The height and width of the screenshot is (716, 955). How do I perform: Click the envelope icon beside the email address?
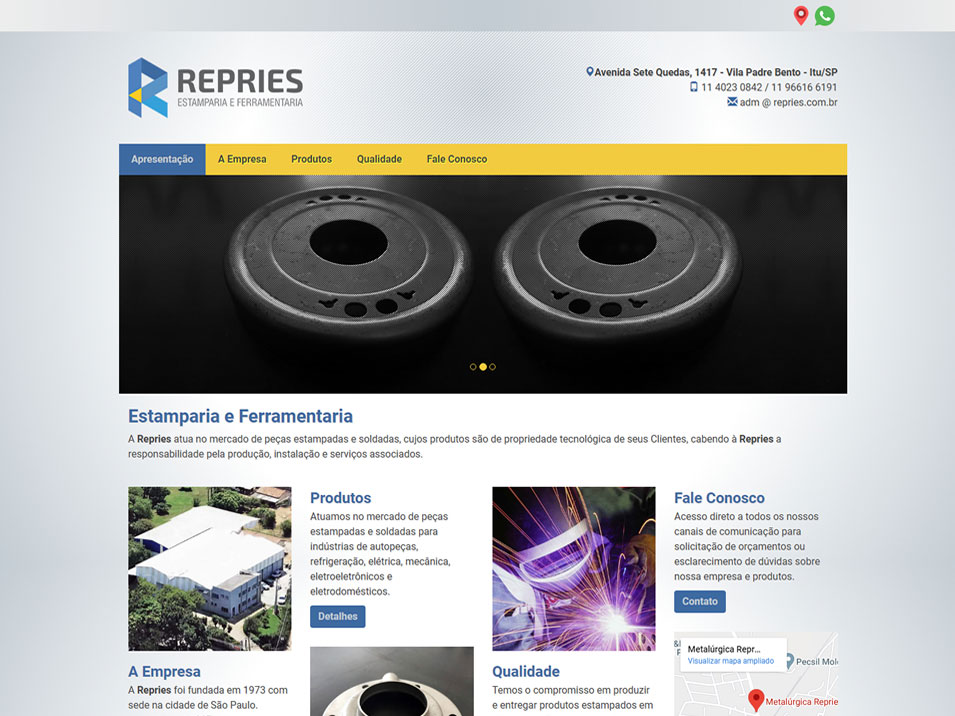[732, 102]
